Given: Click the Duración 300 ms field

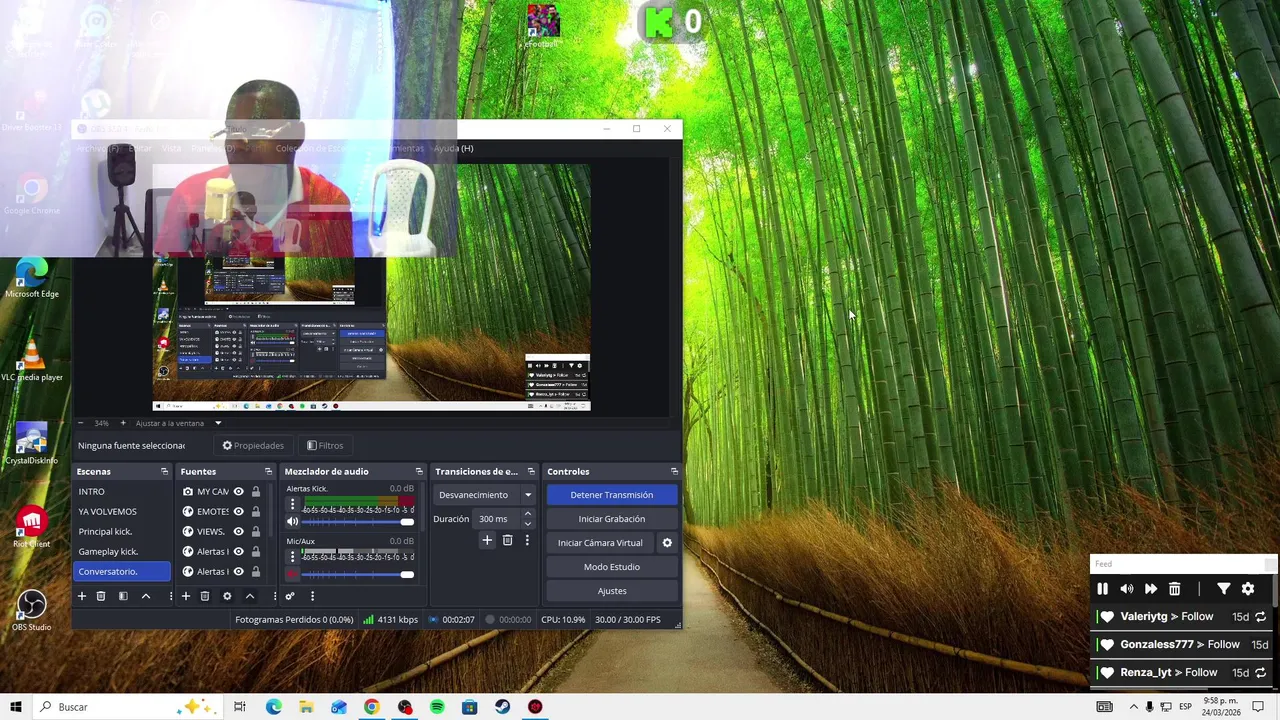Looking at the screenshot, I should coord(497,519).
